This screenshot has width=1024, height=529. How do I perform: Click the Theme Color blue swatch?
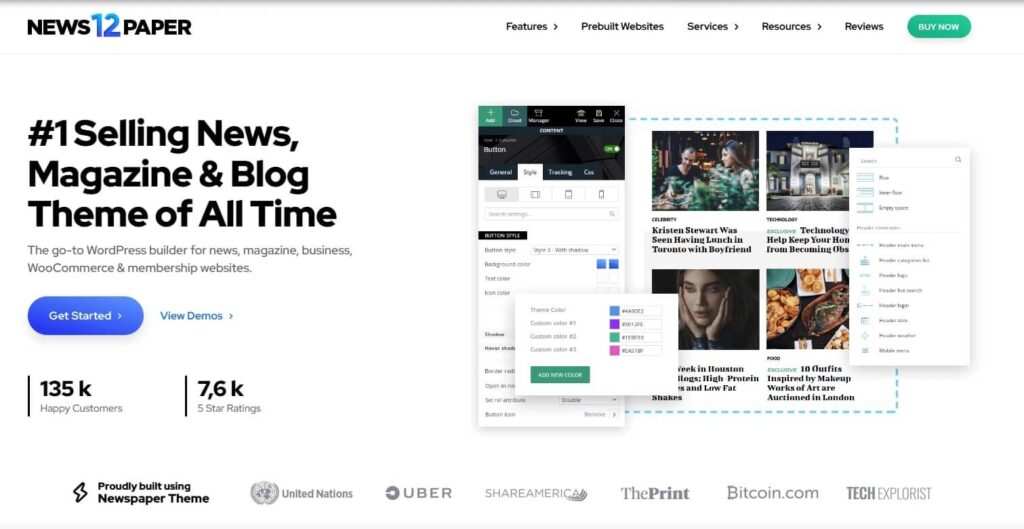click(615, 311)
